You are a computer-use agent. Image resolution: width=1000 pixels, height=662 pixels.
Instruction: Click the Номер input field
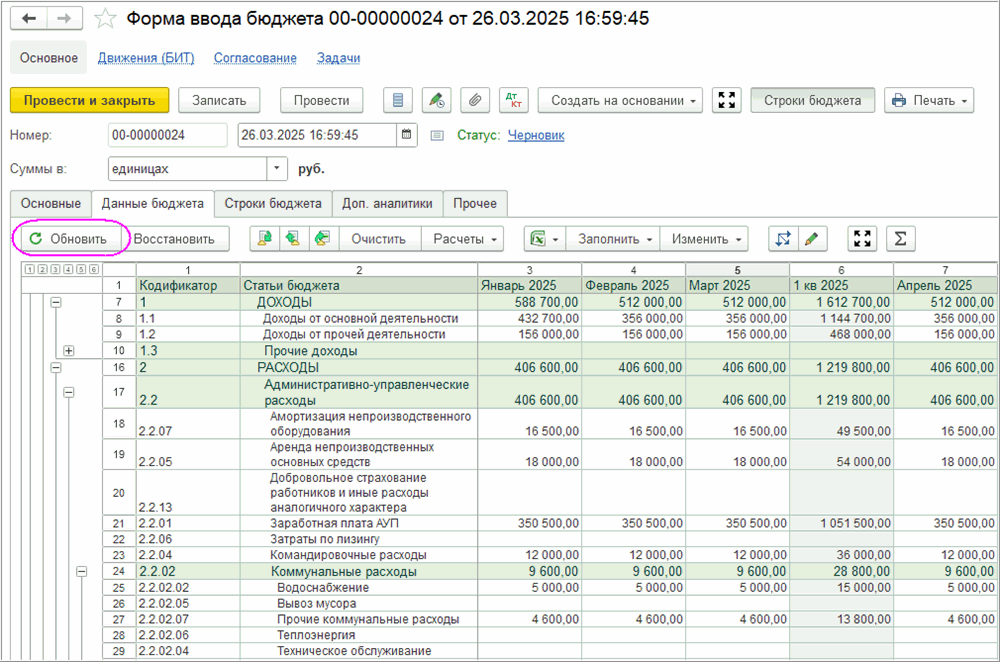[x=167, y=135]
